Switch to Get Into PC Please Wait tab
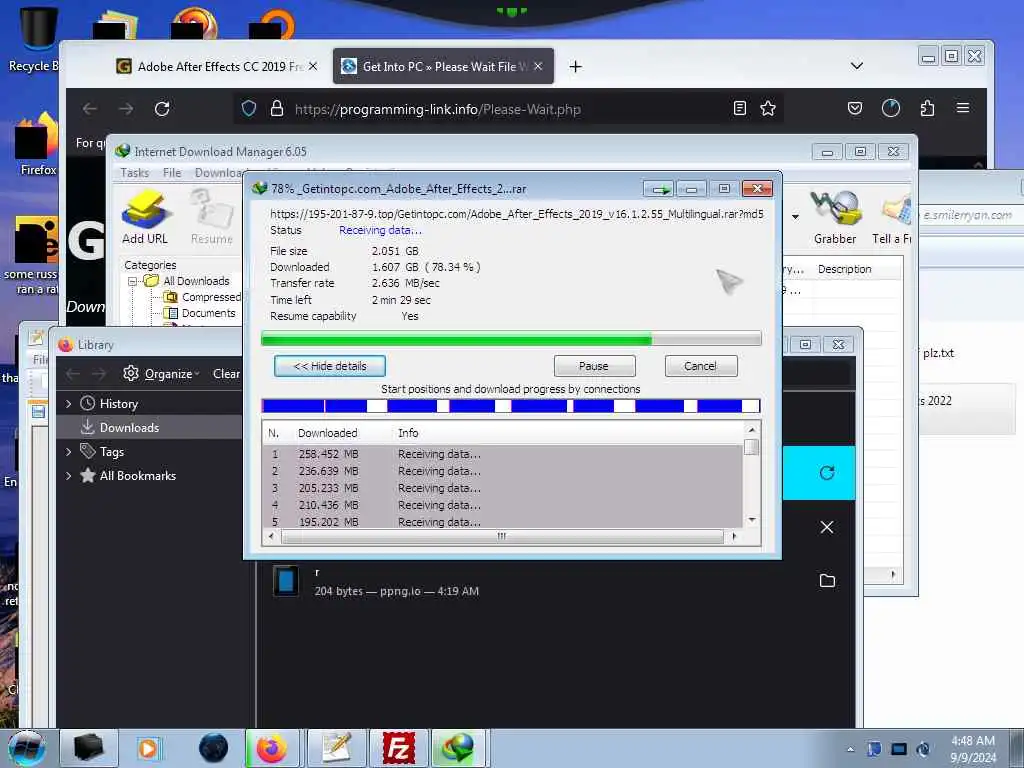1024x768 pixels. (443, 67)
